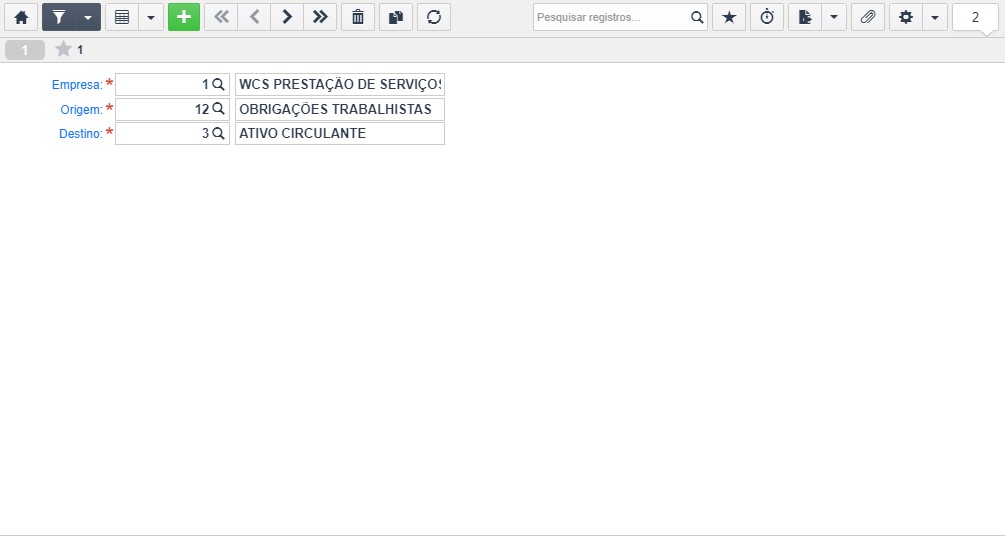Click the search magnifier in Pesquisar registros
Viewport: 1005px width, 543px height.
pyautogui.click(x=697, y=17)
